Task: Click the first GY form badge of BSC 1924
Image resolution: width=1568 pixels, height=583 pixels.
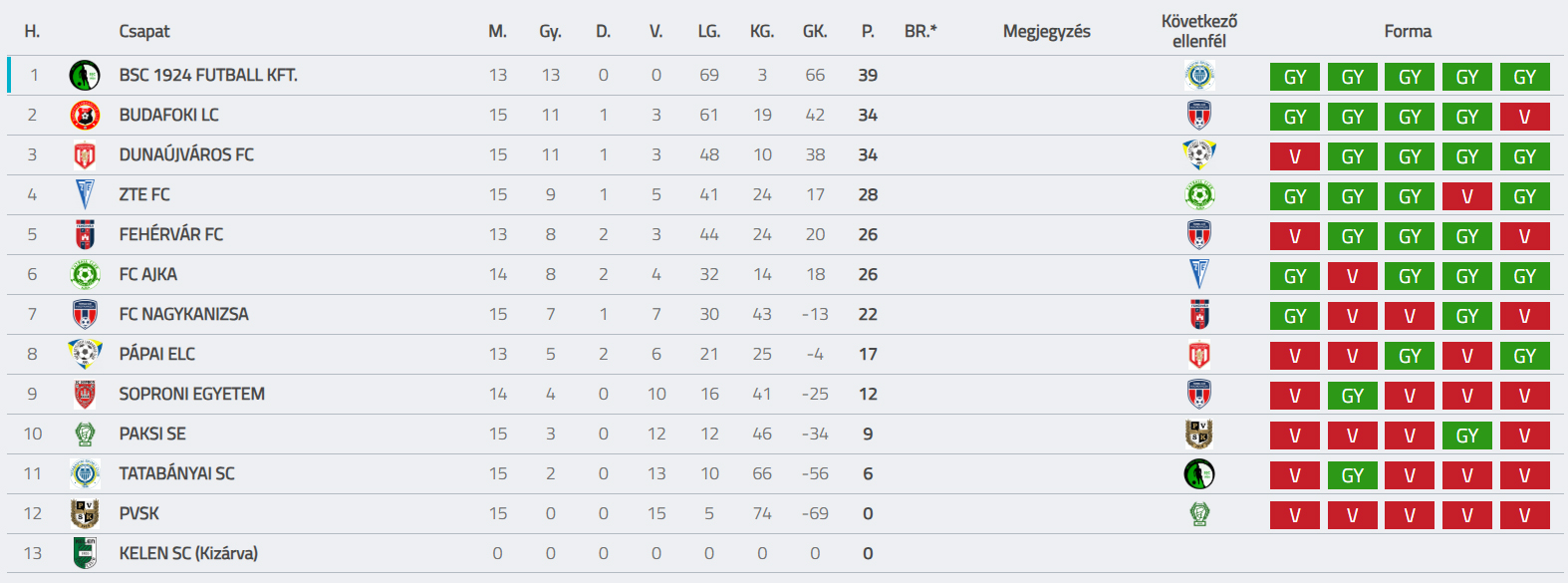Action: 1294,76
